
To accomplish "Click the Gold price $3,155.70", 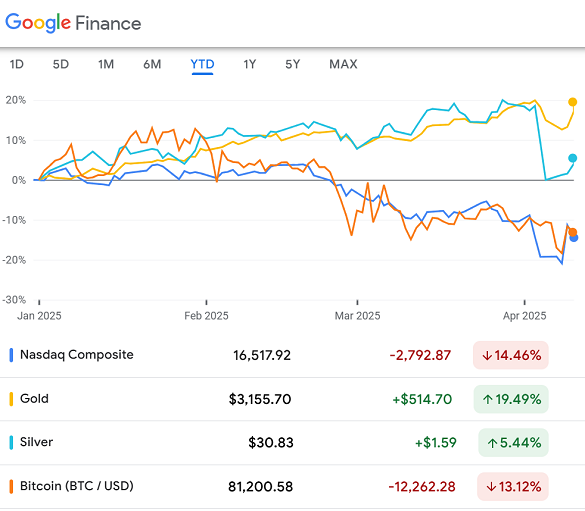I will coord(260,399).
